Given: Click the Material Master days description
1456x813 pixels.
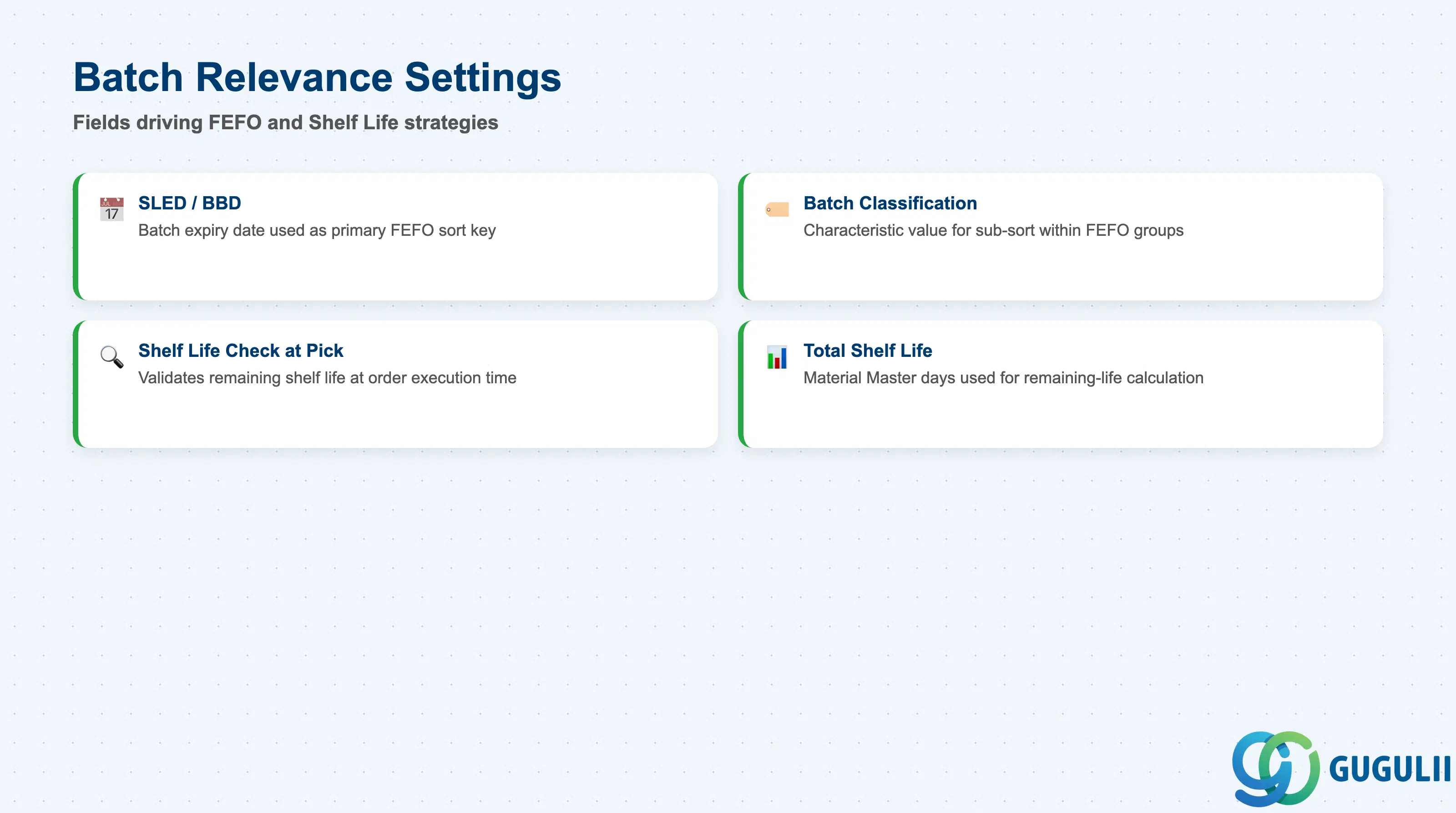Looking at the screenshot, I should [x=1003, y=378].
